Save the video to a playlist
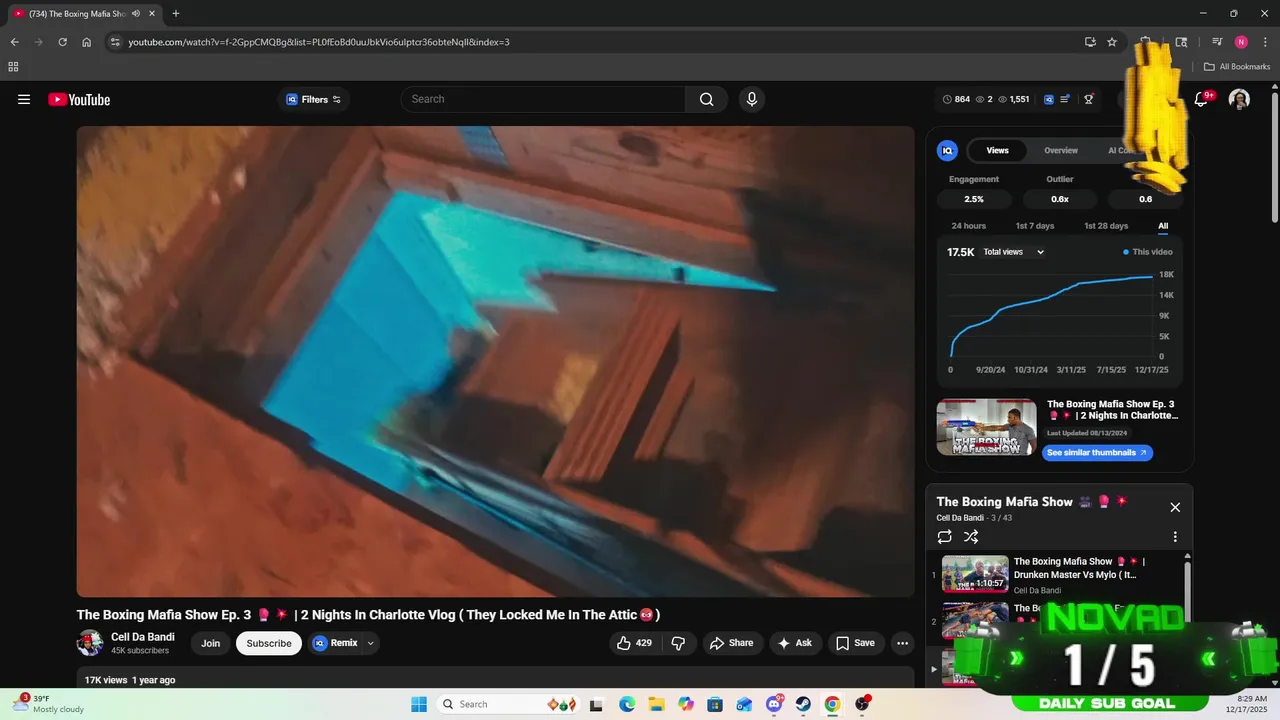1280x720 pixels. click(x=856, y=643)
